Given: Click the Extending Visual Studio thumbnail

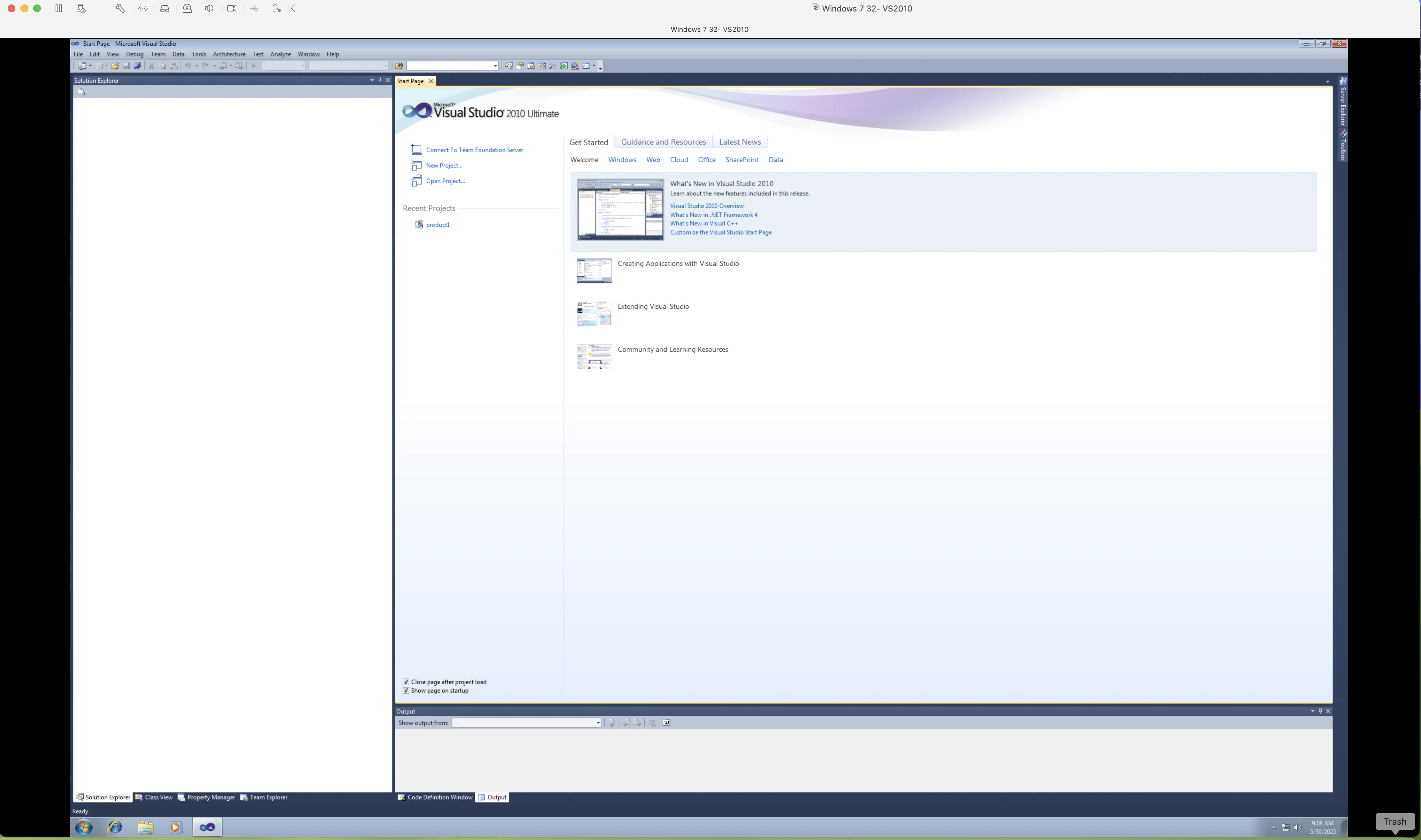Looking at the screenshot, I should click(x=594, y=314).
